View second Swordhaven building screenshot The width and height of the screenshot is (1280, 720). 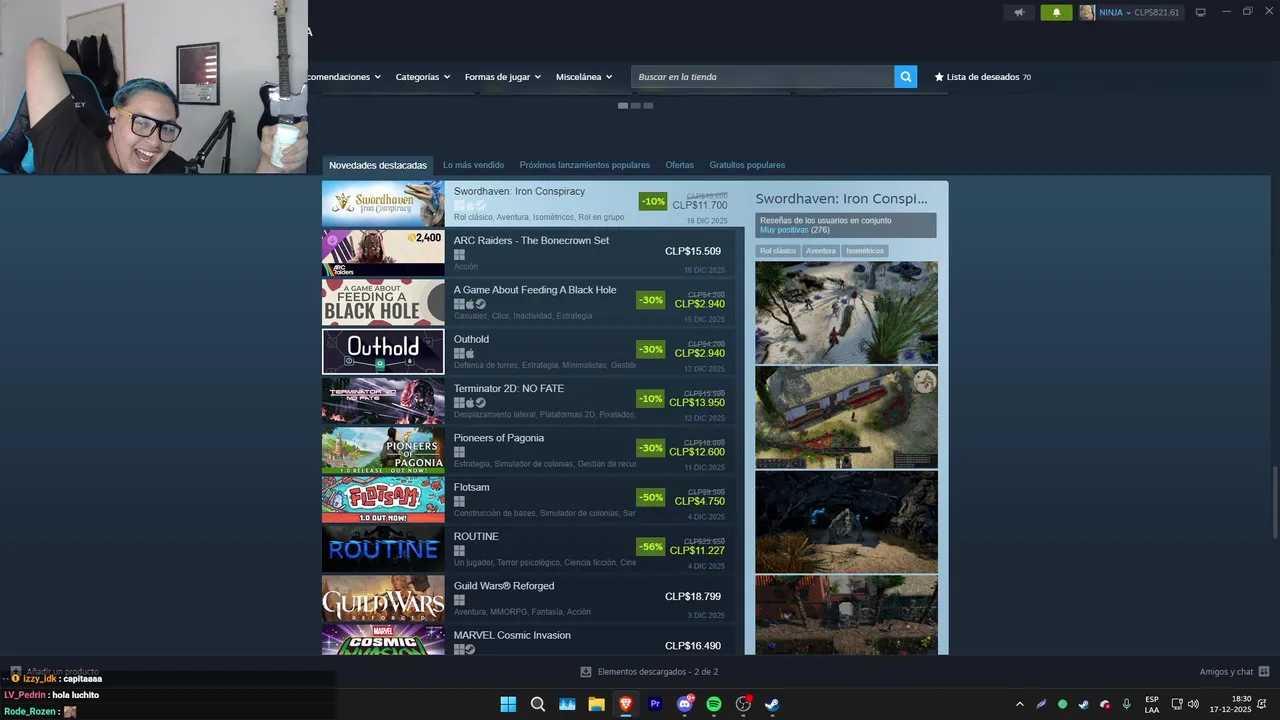pyautogui.click(x=846, y=417)
